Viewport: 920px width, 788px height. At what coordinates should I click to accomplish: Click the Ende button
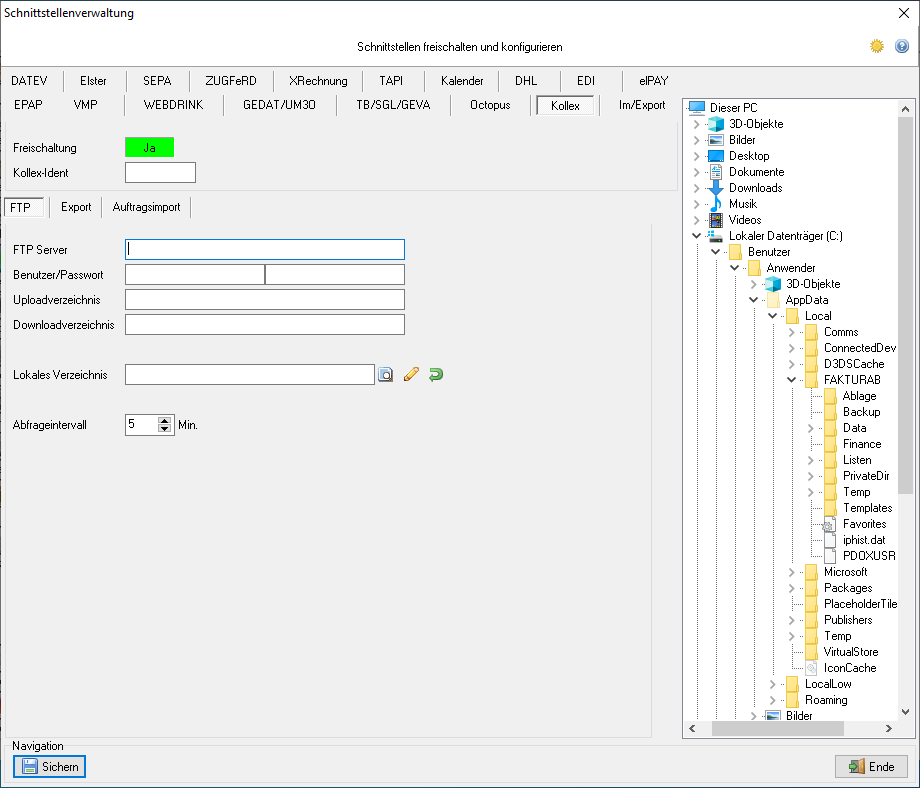871,767
